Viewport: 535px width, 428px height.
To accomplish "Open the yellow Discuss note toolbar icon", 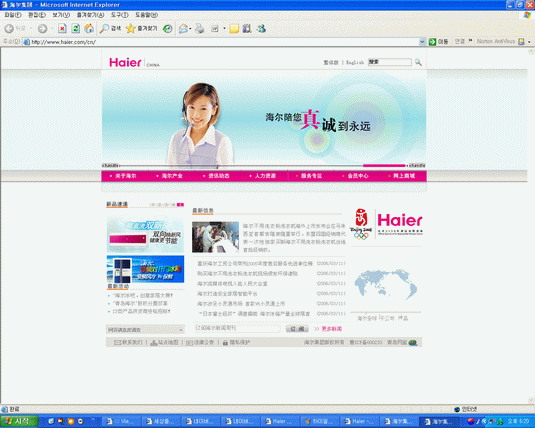I will 234,29.
